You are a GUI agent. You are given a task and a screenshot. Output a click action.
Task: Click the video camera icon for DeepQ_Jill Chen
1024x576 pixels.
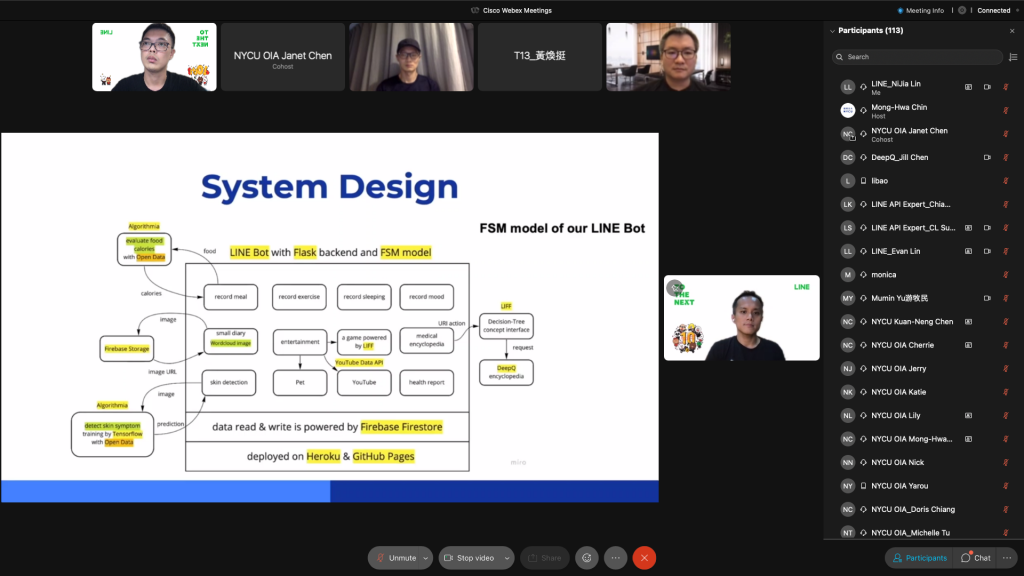987,157
